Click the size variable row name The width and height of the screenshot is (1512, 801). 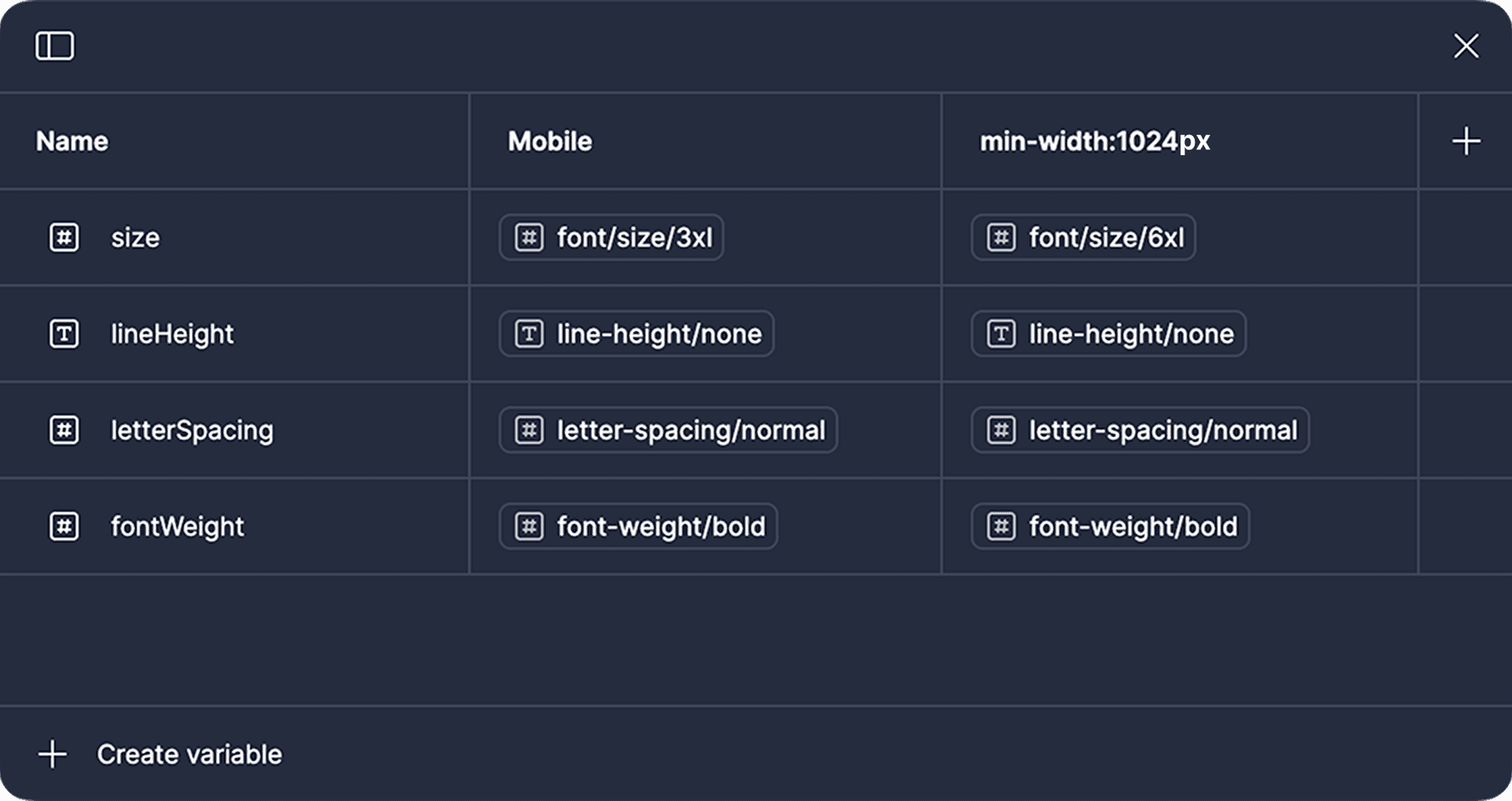click(135, 237)
